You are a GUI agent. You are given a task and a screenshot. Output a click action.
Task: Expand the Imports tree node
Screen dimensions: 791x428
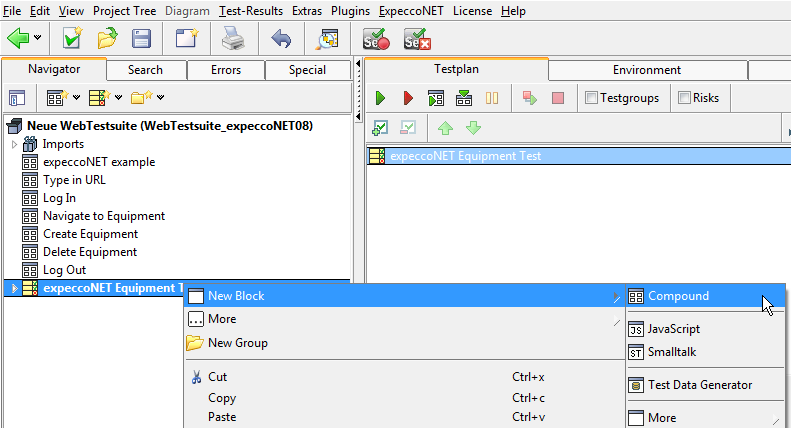point(14,144)
